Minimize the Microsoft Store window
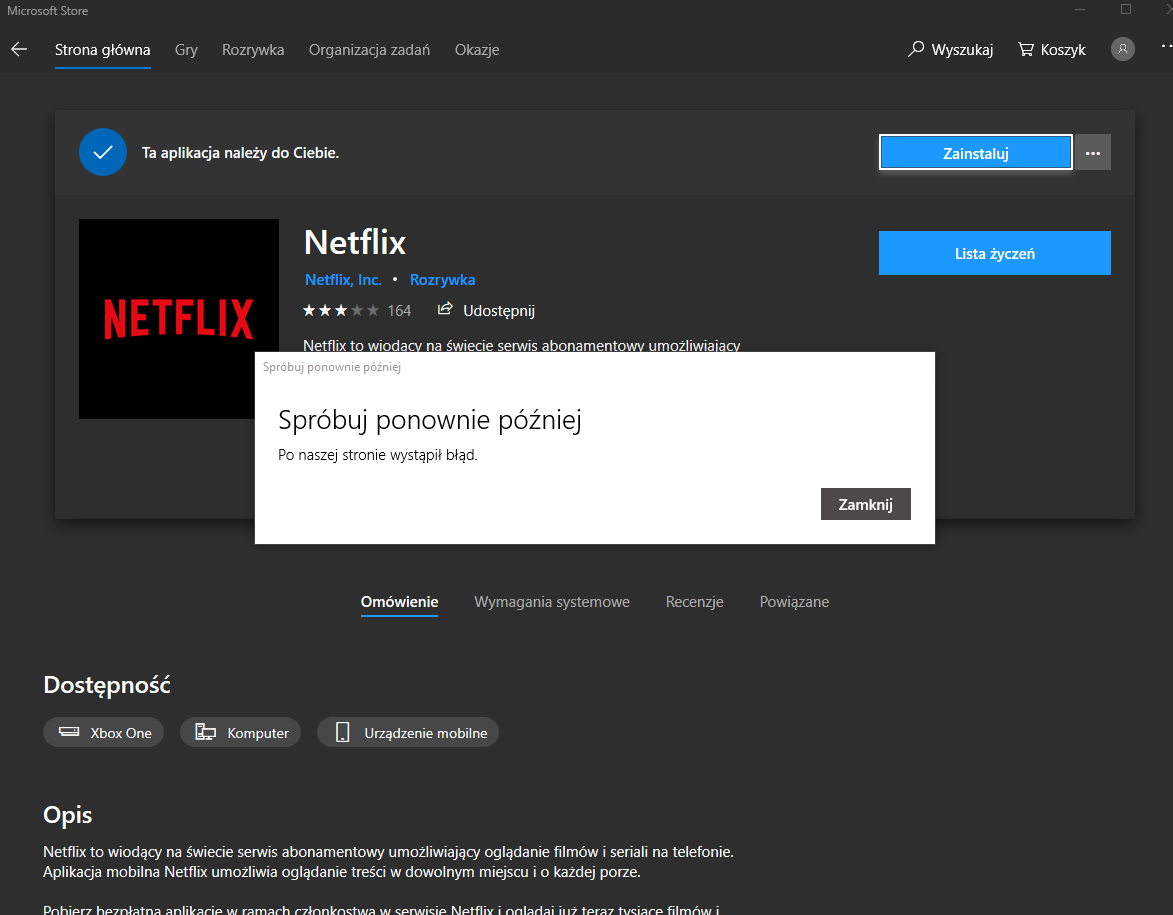 (1080, 10)
